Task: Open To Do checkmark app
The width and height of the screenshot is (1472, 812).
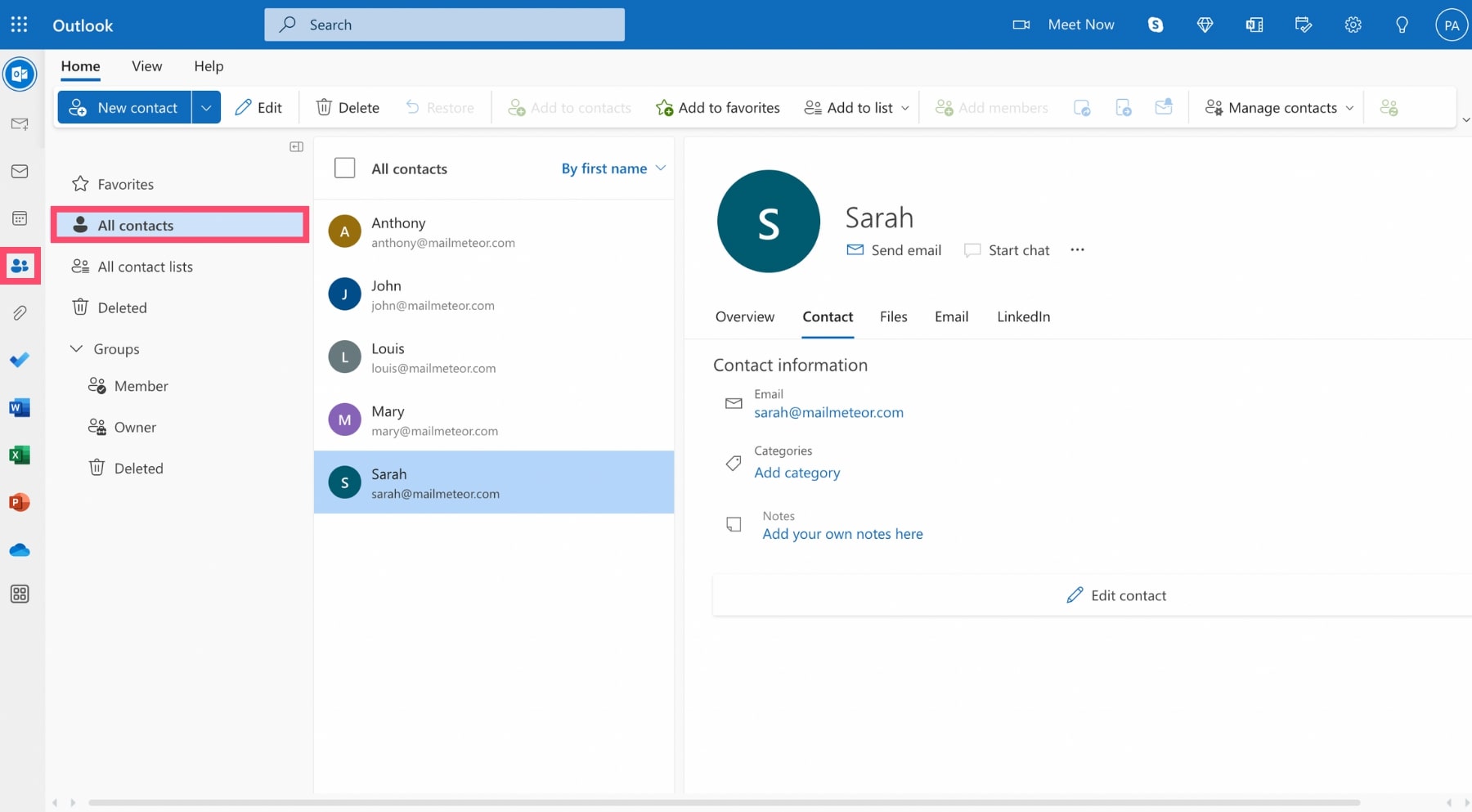Action: coord(20,360)
